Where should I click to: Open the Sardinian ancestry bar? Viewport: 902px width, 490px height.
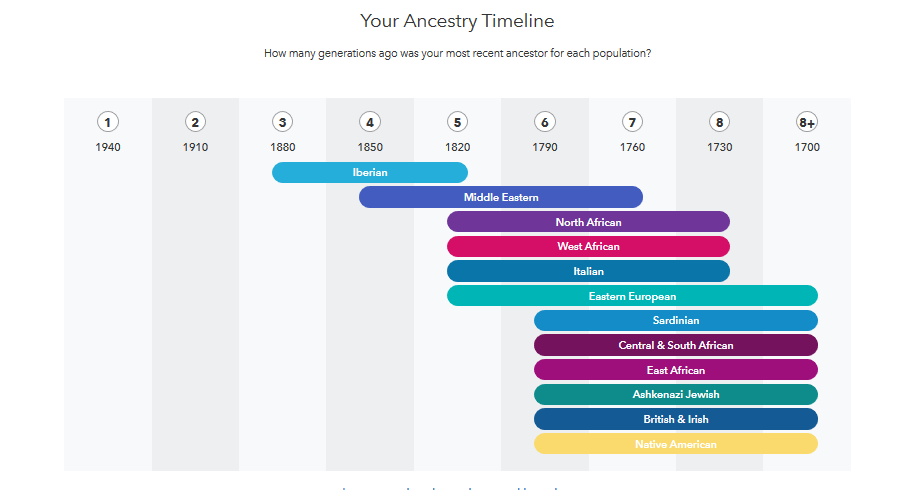pos(676,320)
